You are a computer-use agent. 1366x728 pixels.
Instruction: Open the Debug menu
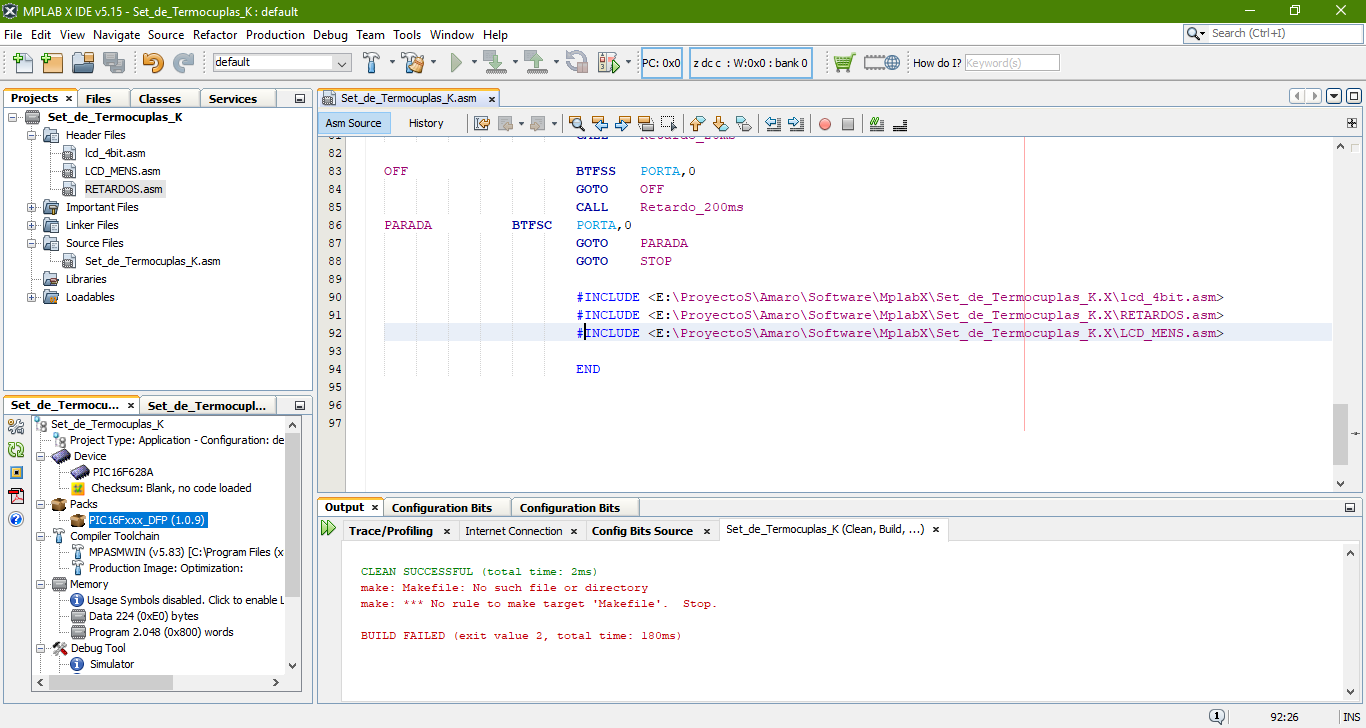[x=330, y=34]
